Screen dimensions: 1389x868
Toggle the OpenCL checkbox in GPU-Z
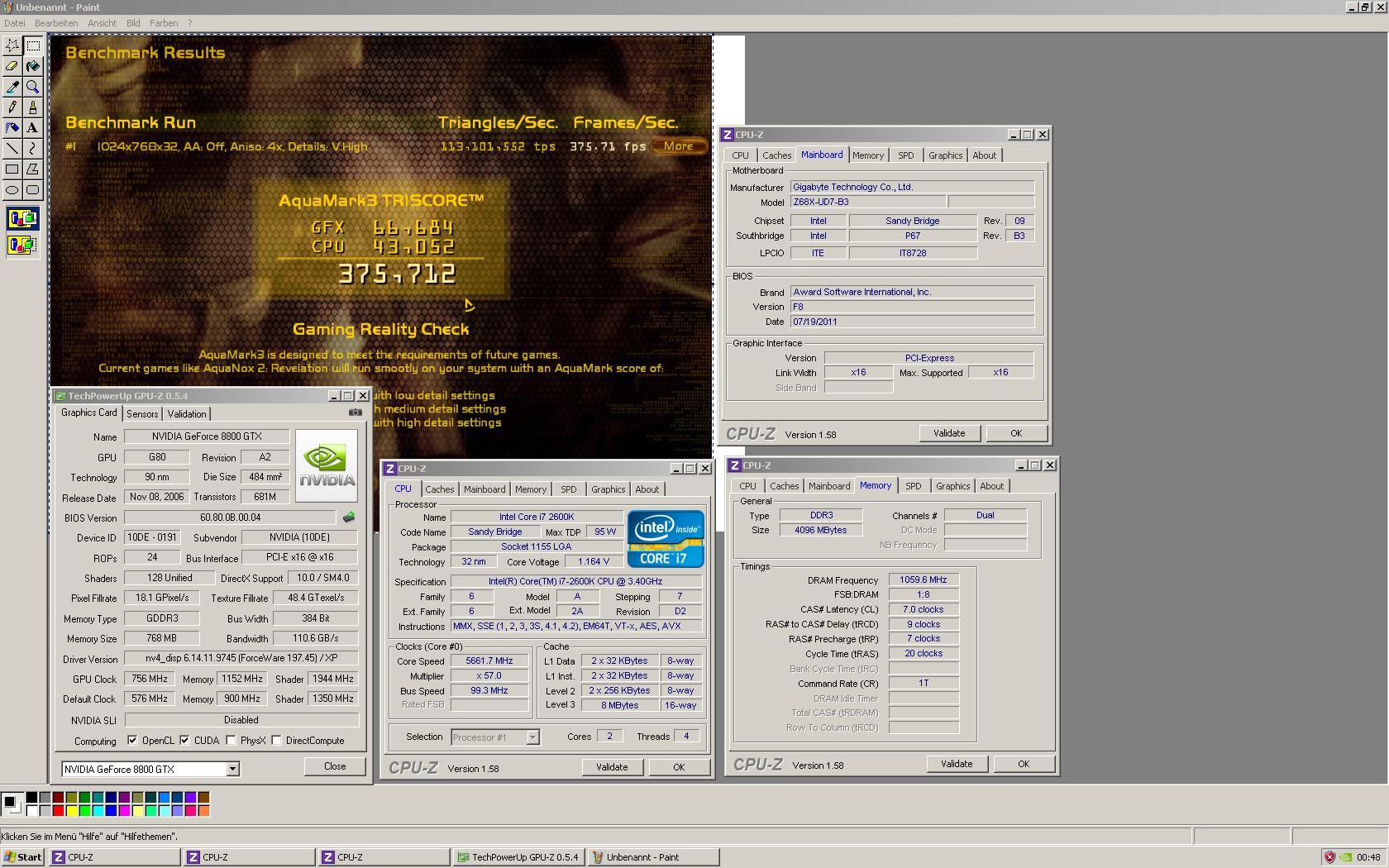(132, 741)
